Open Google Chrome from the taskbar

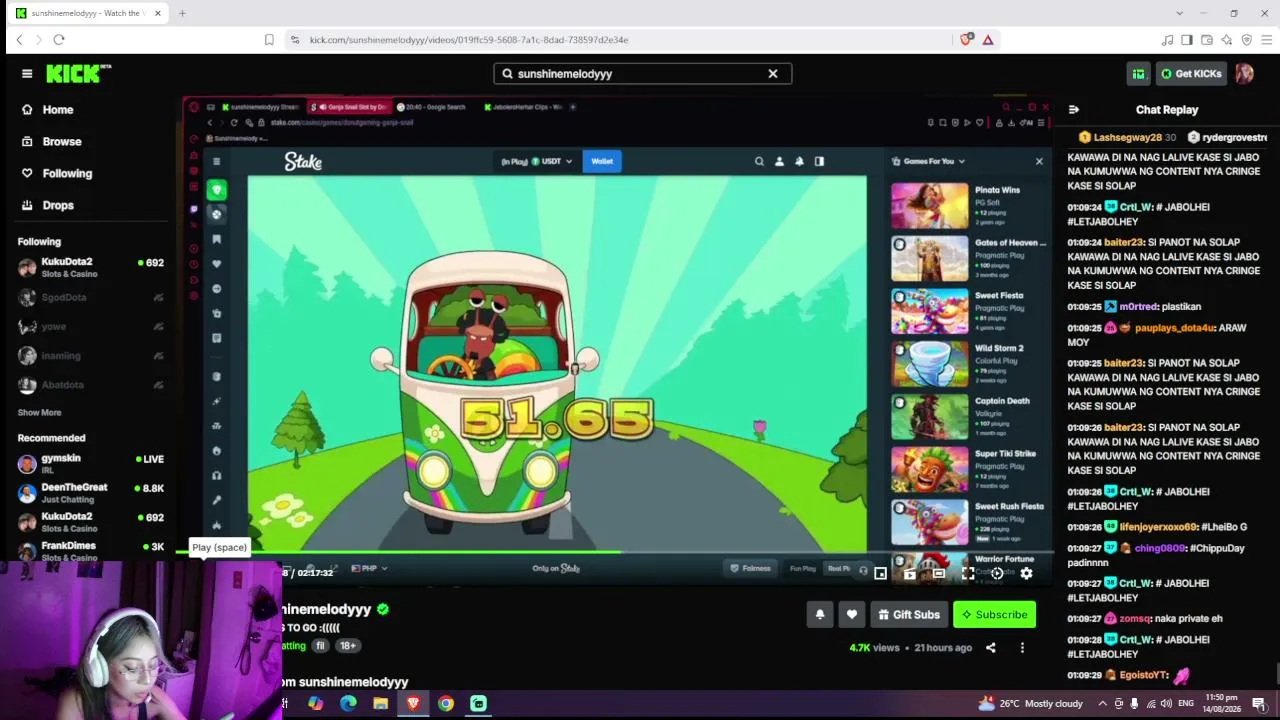(x=446, y=703)
